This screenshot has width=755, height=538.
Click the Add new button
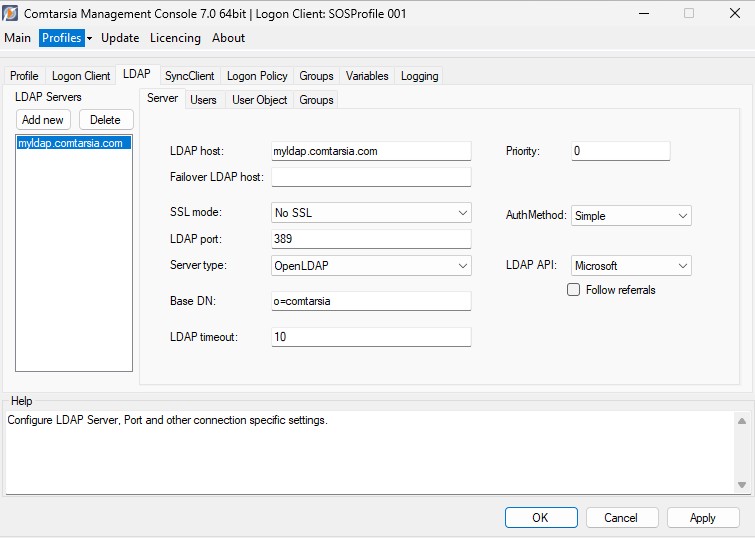(43, 120)
